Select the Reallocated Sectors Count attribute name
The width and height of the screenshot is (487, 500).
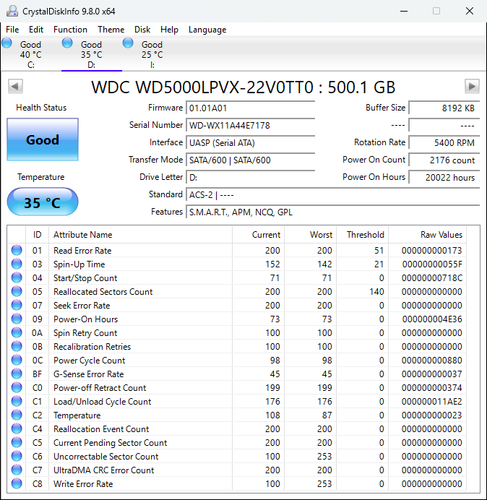pos(103,292)
